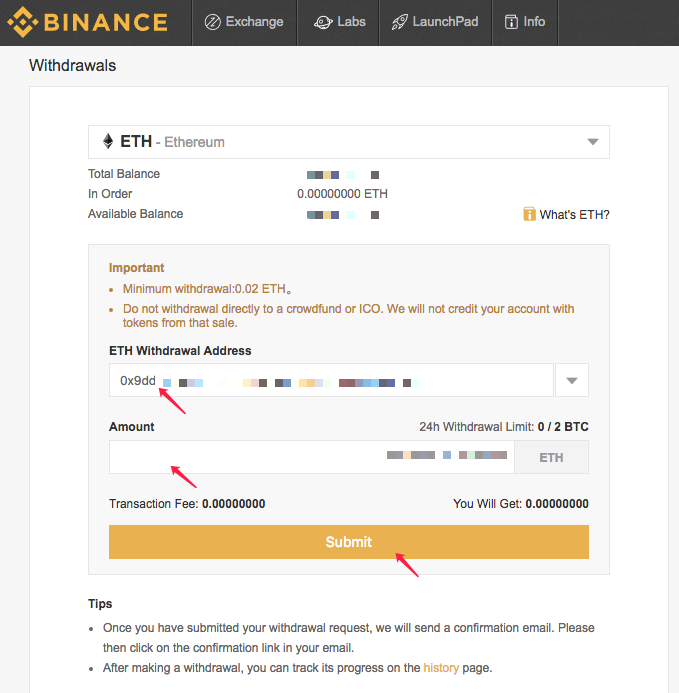Click the LaunchPad rocket icon
The width and height of the screenshot is (679, 693).
pyautogui.click(x=399, y=22)
